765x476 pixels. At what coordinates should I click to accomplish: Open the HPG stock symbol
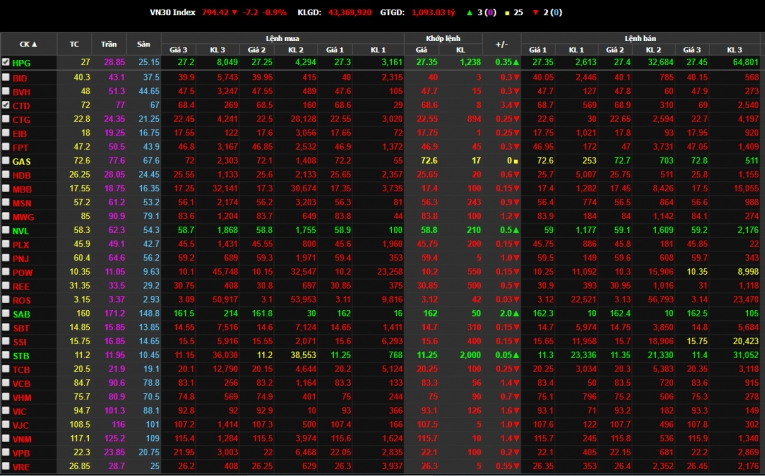tap(21, 63)
